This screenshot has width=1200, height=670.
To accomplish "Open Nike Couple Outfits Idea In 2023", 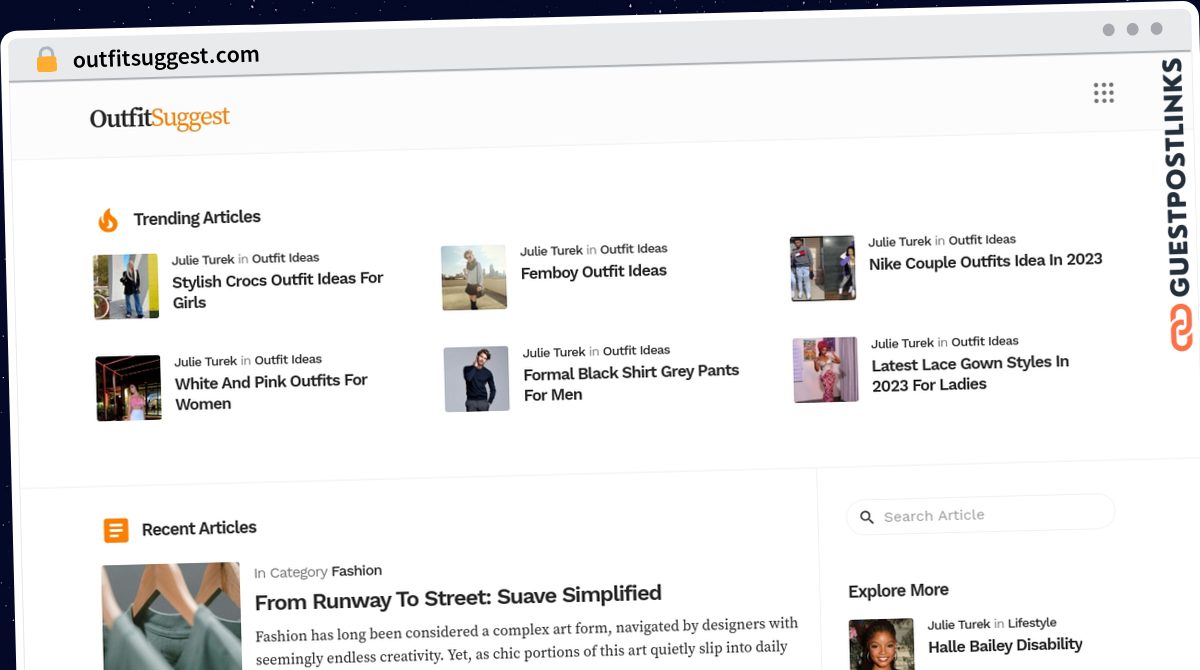I will (986, 261).
